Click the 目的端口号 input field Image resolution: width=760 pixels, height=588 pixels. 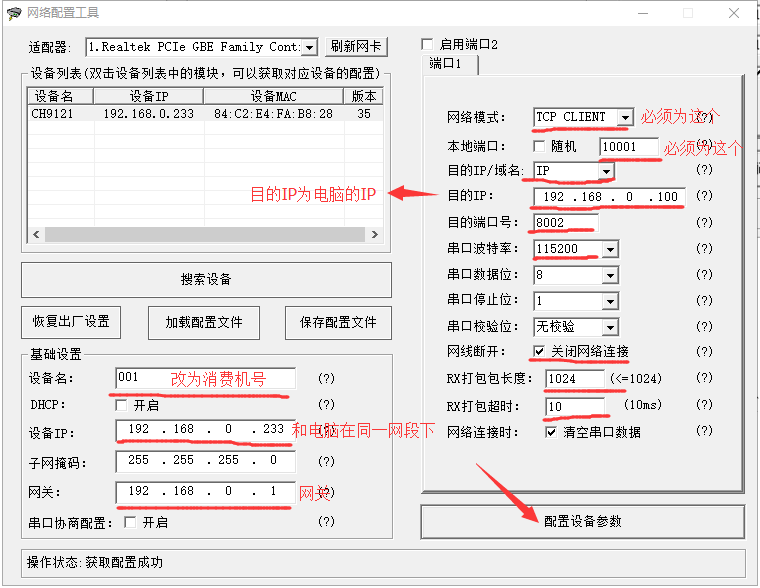(566, 222)
